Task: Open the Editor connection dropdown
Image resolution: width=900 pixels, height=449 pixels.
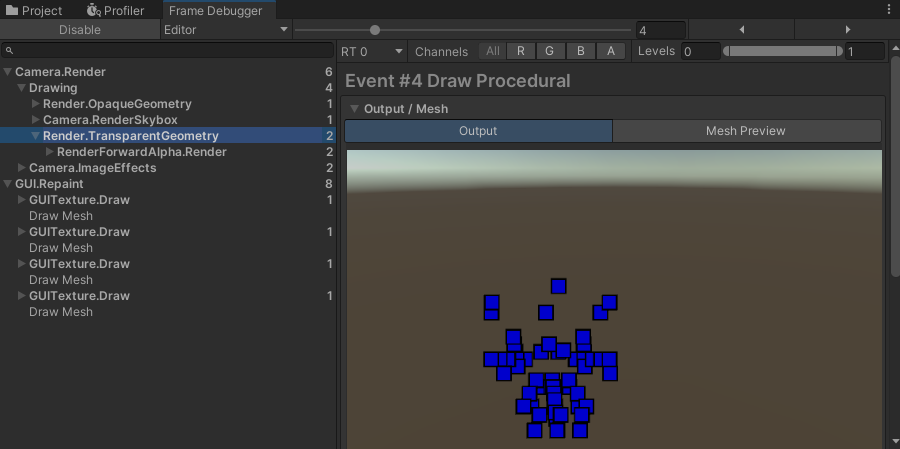Action: (x=226, y=30)
